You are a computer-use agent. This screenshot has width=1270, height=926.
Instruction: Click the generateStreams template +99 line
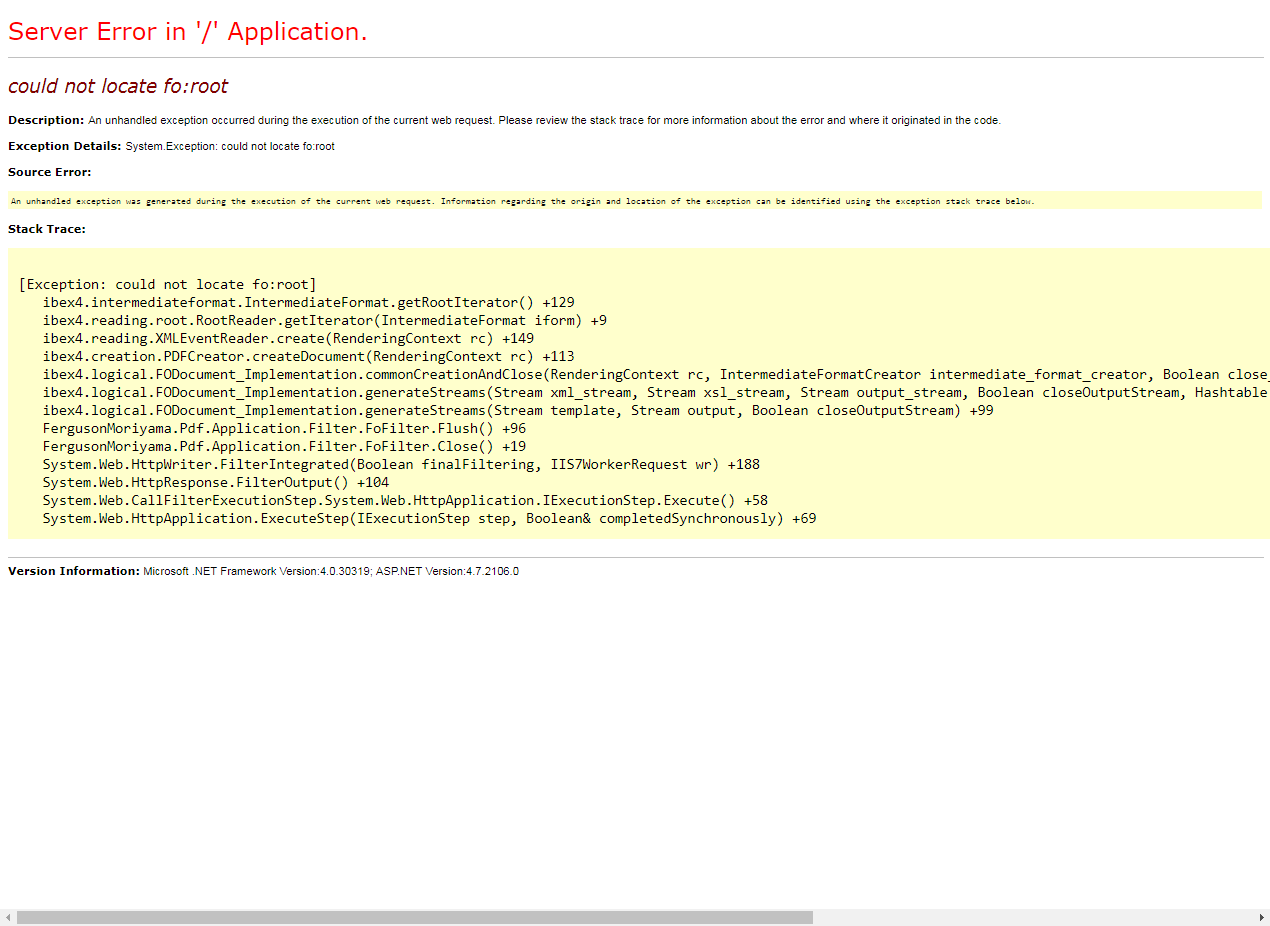point(518,410)
